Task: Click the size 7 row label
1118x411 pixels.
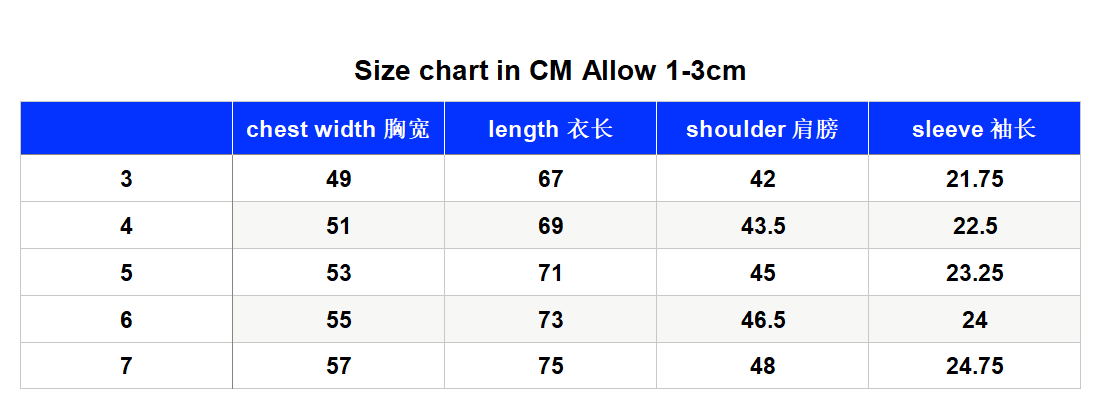Action: pyautogui.click(x=126, y=366)
